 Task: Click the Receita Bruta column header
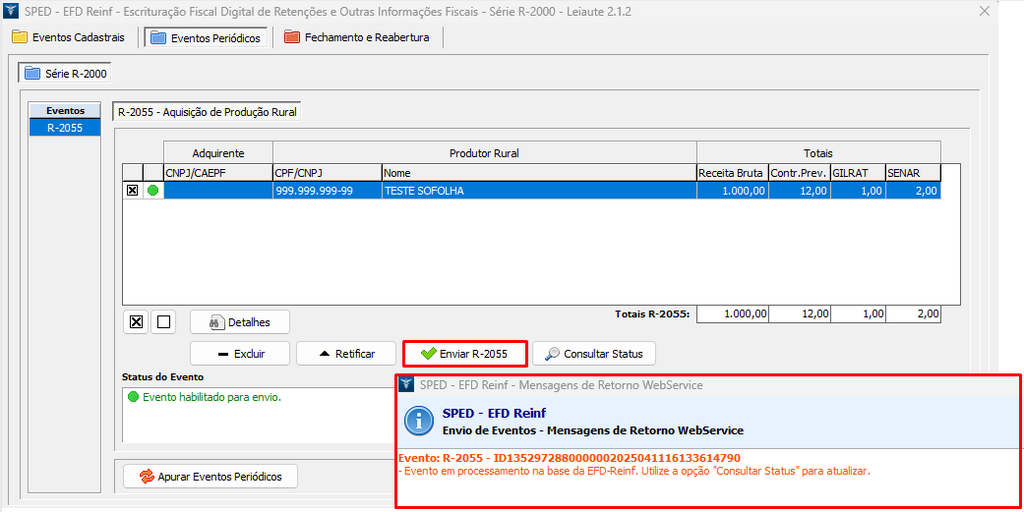coord(730,173)
